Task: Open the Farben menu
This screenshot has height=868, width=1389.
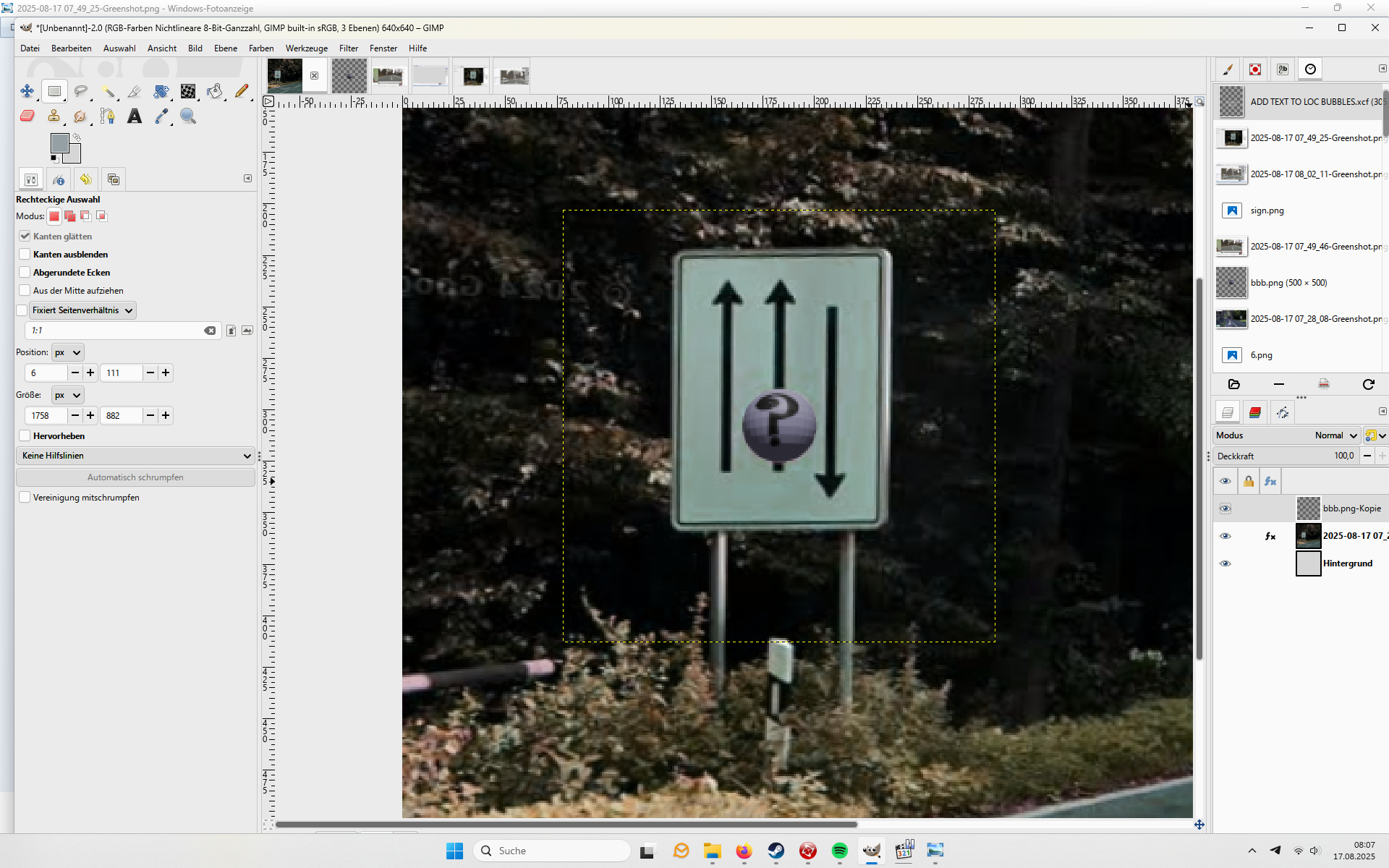Action: tap(260, 48)
